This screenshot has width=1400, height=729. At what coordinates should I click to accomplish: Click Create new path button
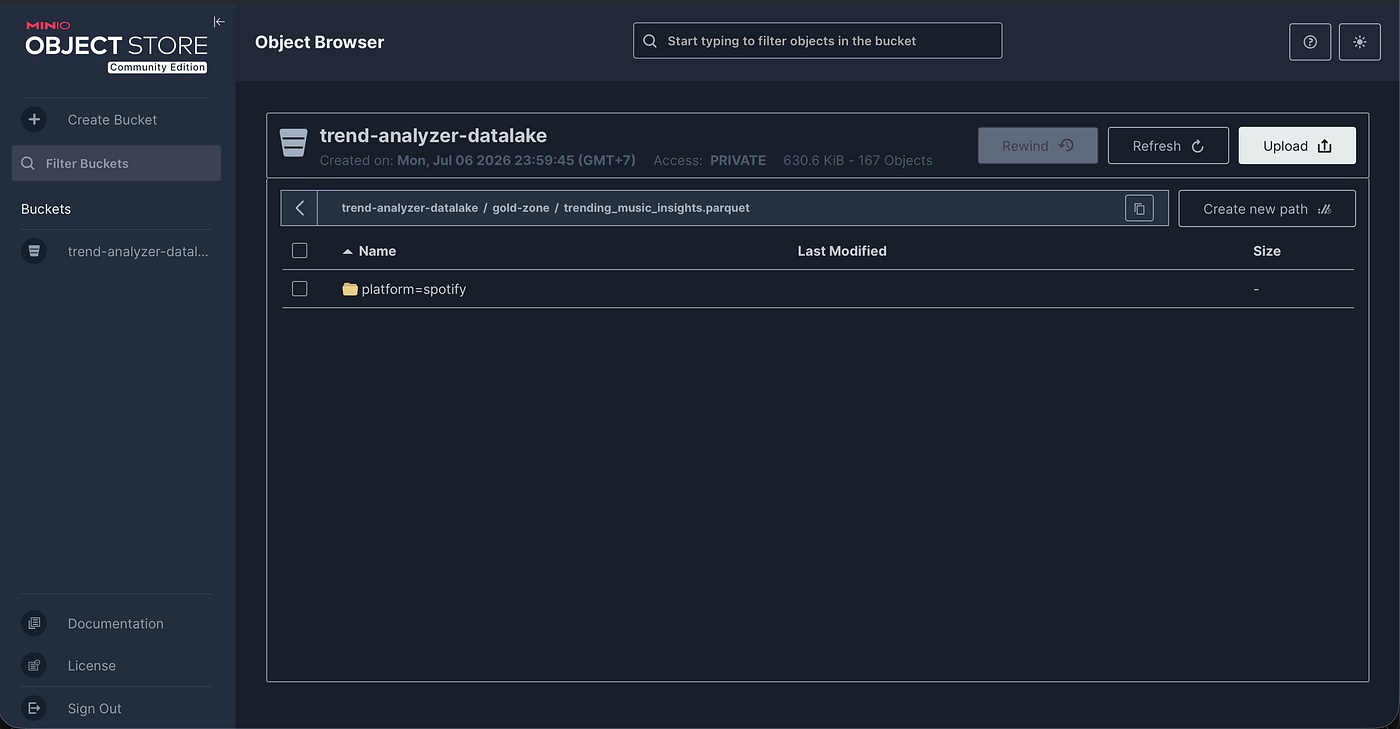tap(1267, 208)
